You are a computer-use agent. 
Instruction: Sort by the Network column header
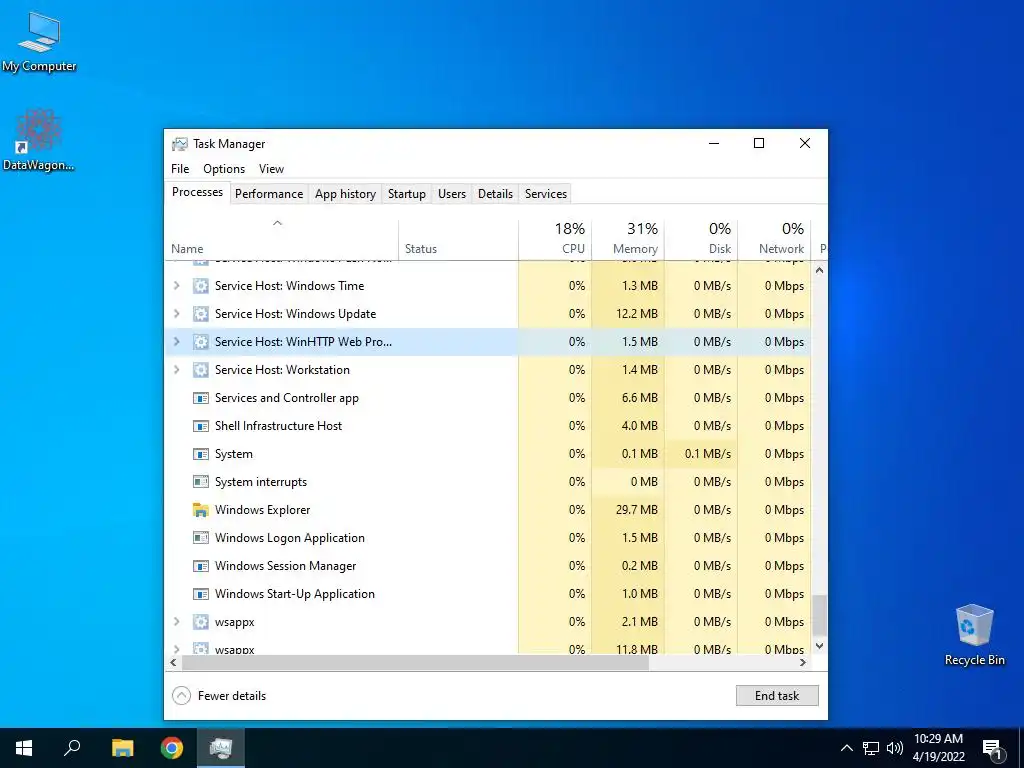pyautogui.click(x=775, y=239)
